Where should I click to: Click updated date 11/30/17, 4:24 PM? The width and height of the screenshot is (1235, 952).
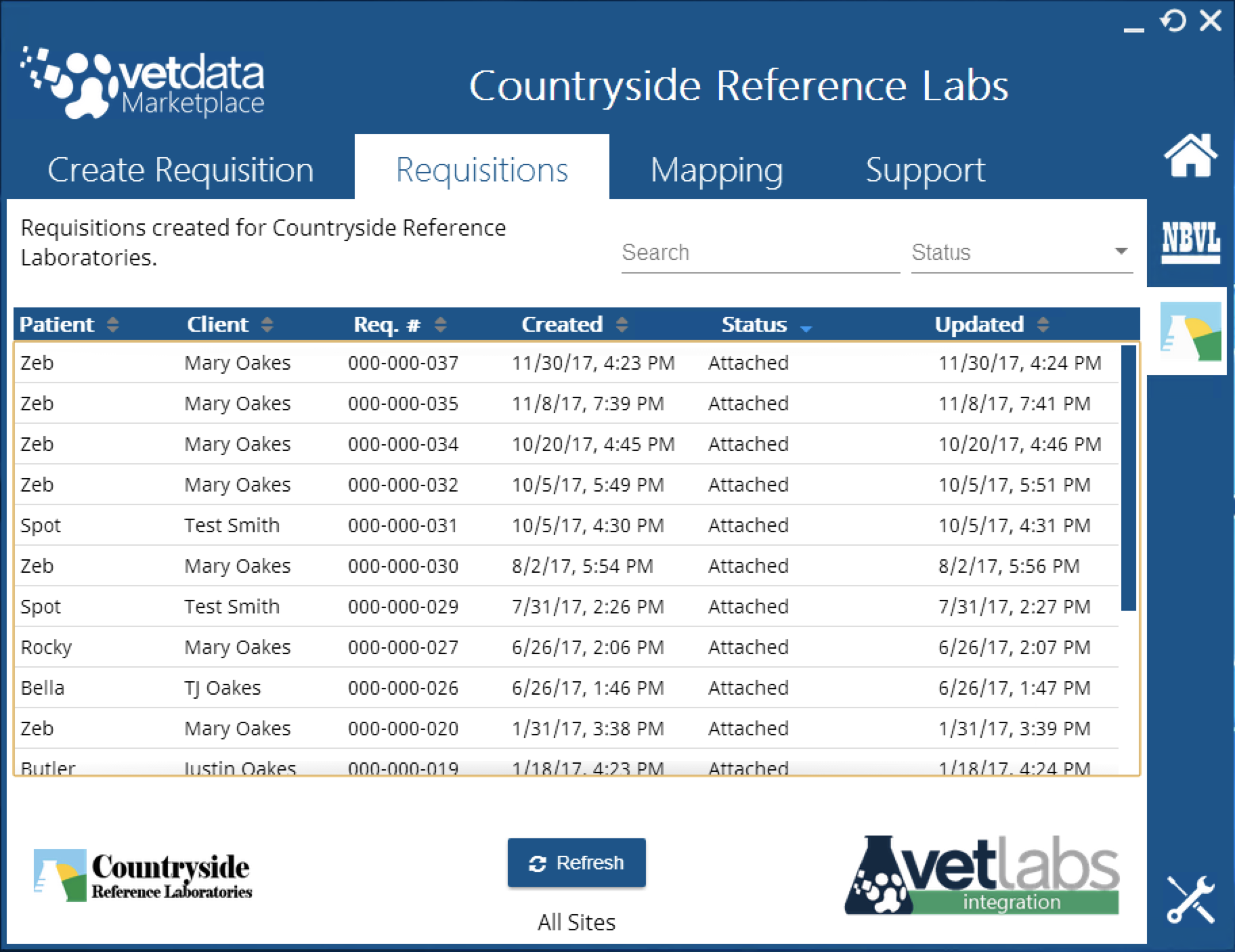(x=1020, y=363)
